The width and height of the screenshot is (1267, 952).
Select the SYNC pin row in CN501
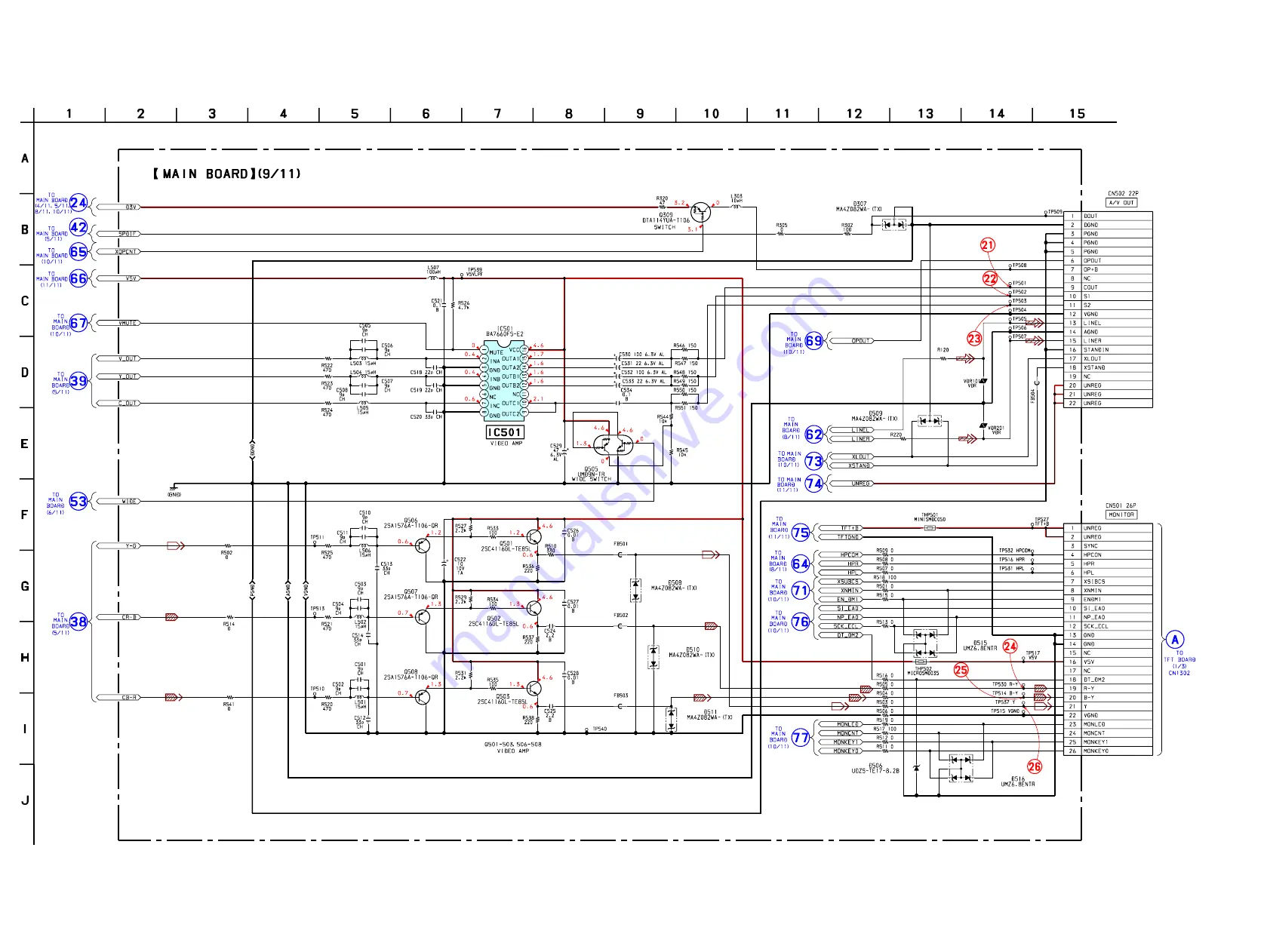(x=1108, y=546)
